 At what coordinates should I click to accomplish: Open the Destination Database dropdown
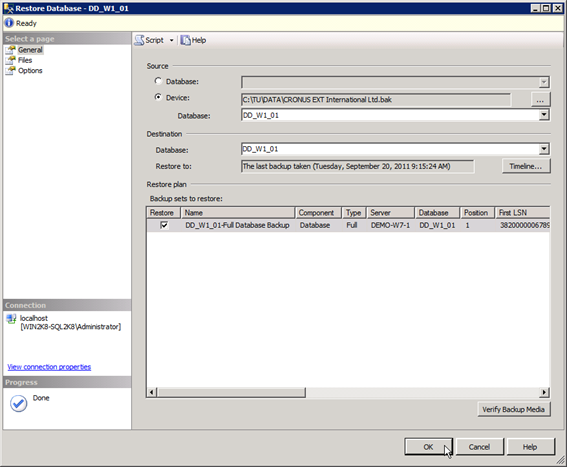[544, 149]
